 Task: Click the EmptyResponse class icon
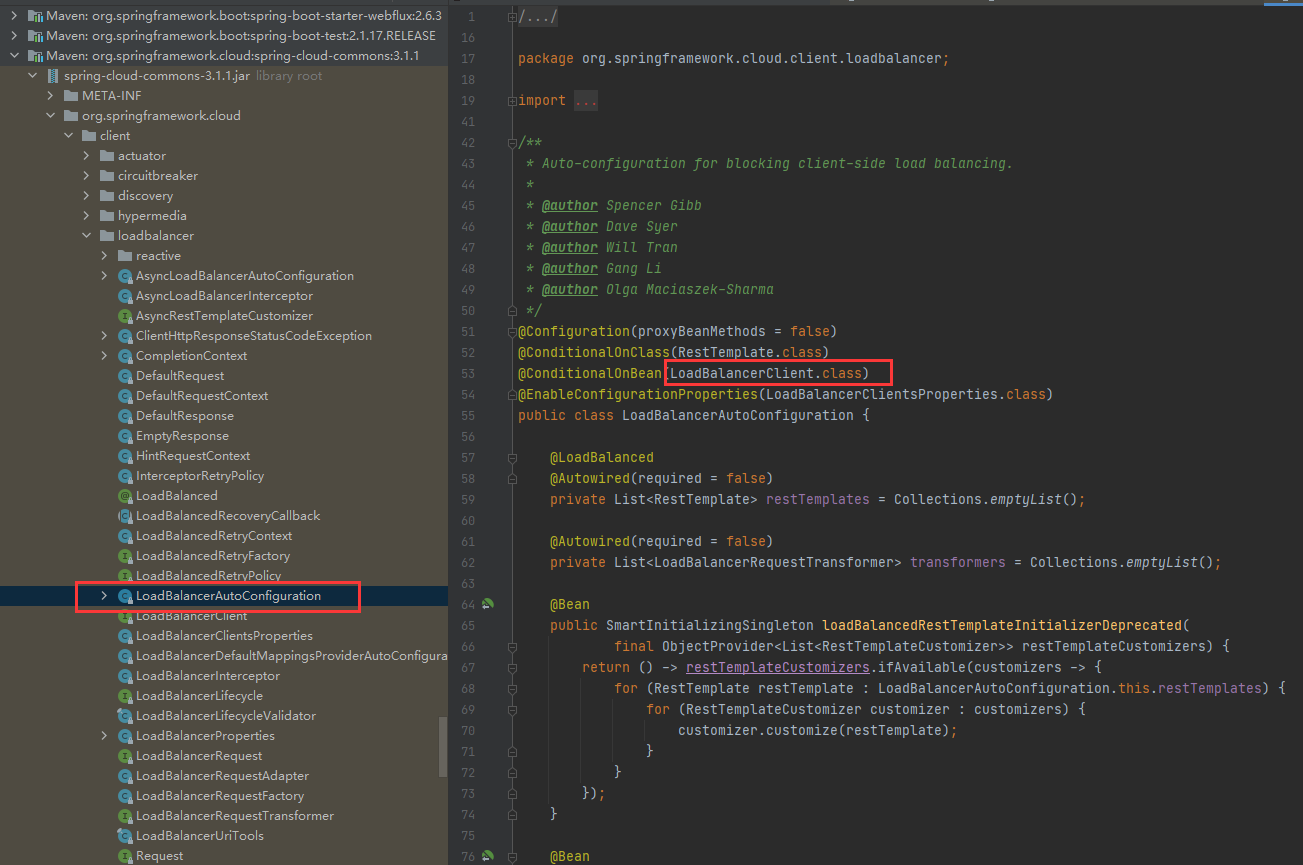[125, 436]
